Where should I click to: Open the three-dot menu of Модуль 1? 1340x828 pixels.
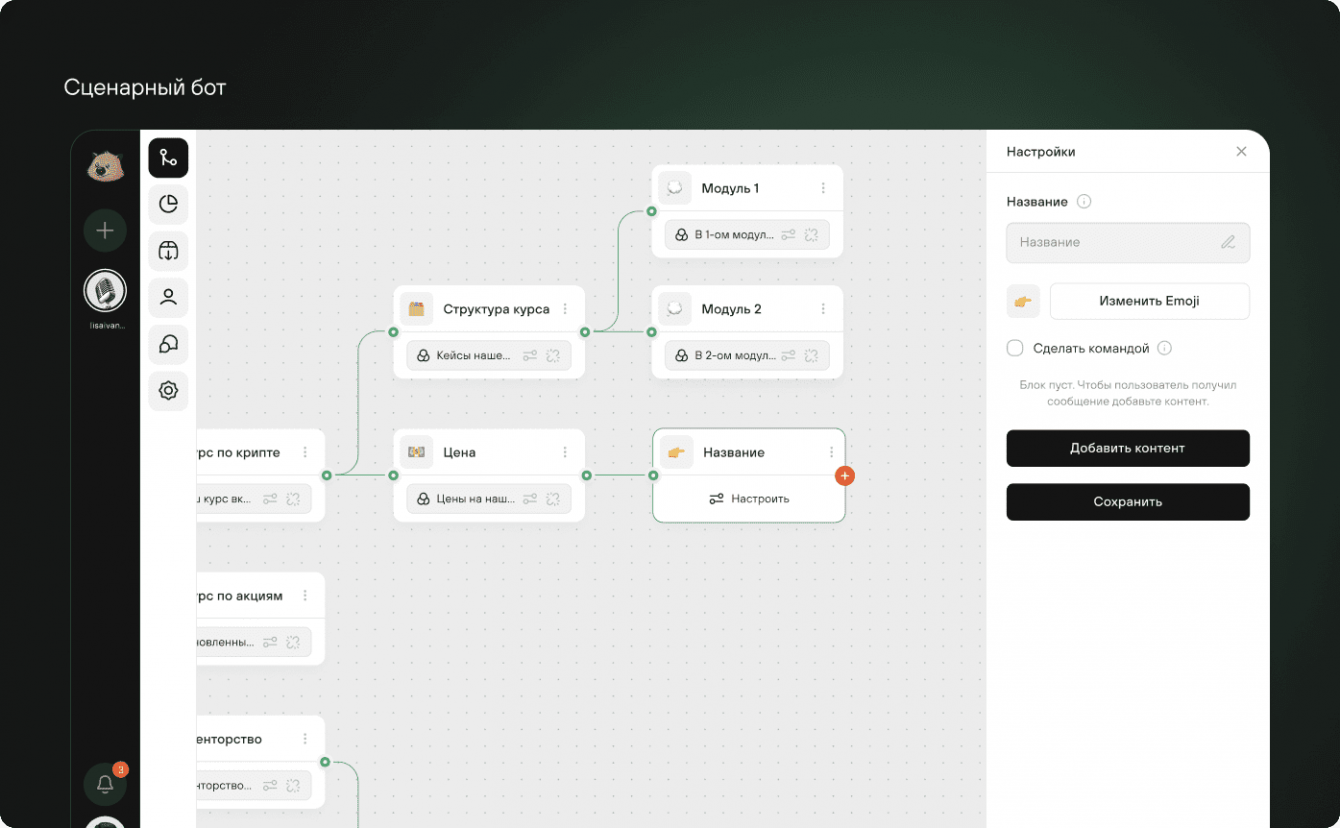pos(823,188)
